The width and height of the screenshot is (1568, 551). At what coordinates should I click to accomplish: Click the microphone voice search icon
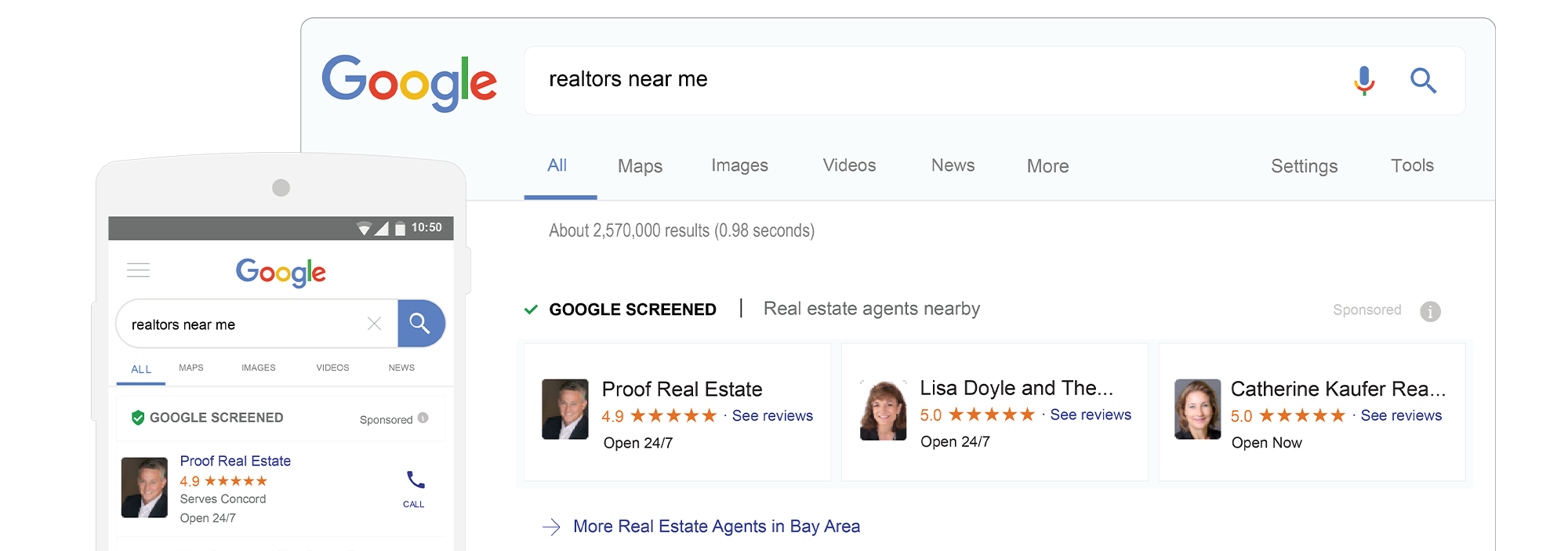pos(1364,80)
